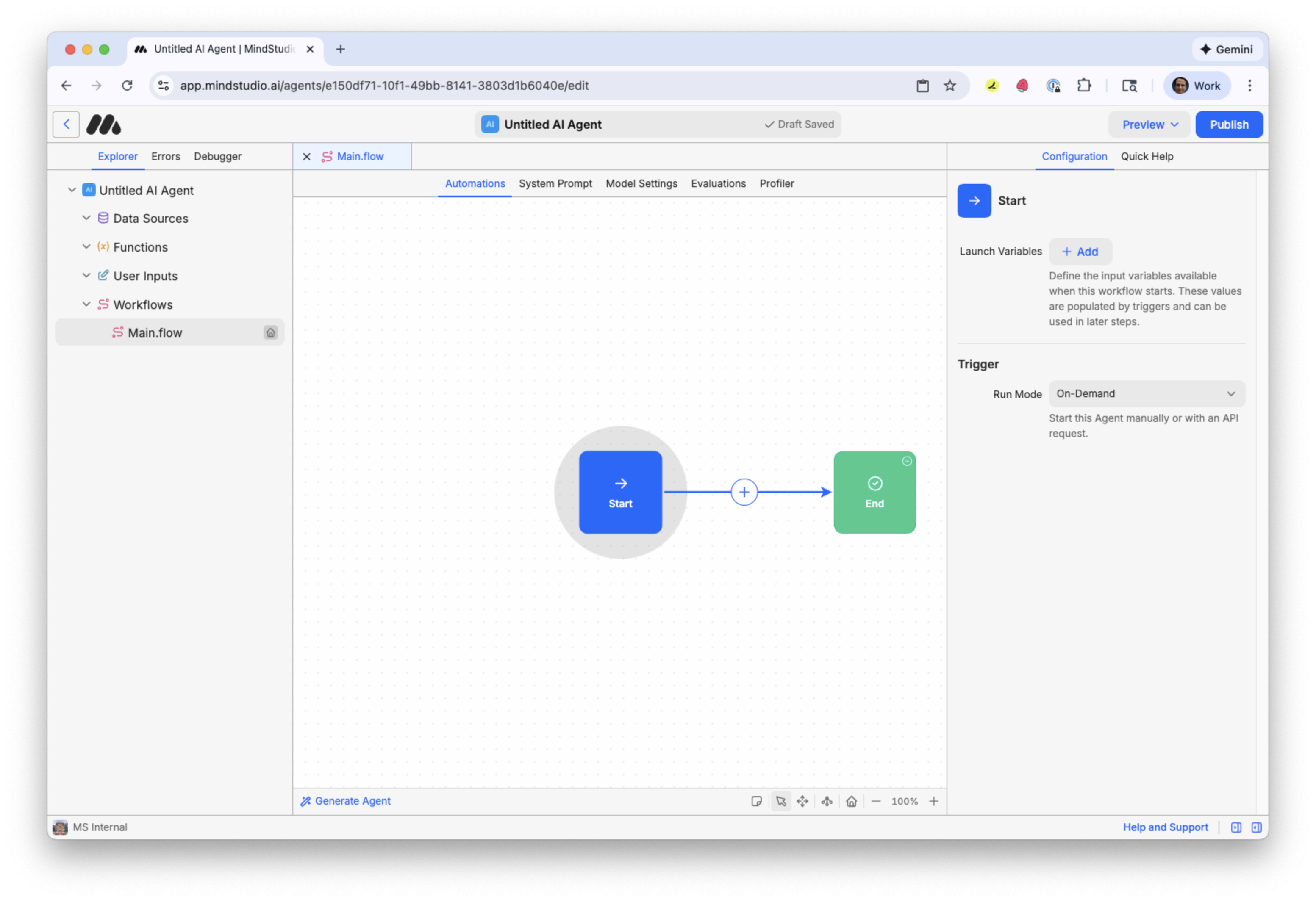Click the auto-arrange layout icon in canvas toolbar
Viewport: 1316px width, 902px height.
(x=827, y=801)
